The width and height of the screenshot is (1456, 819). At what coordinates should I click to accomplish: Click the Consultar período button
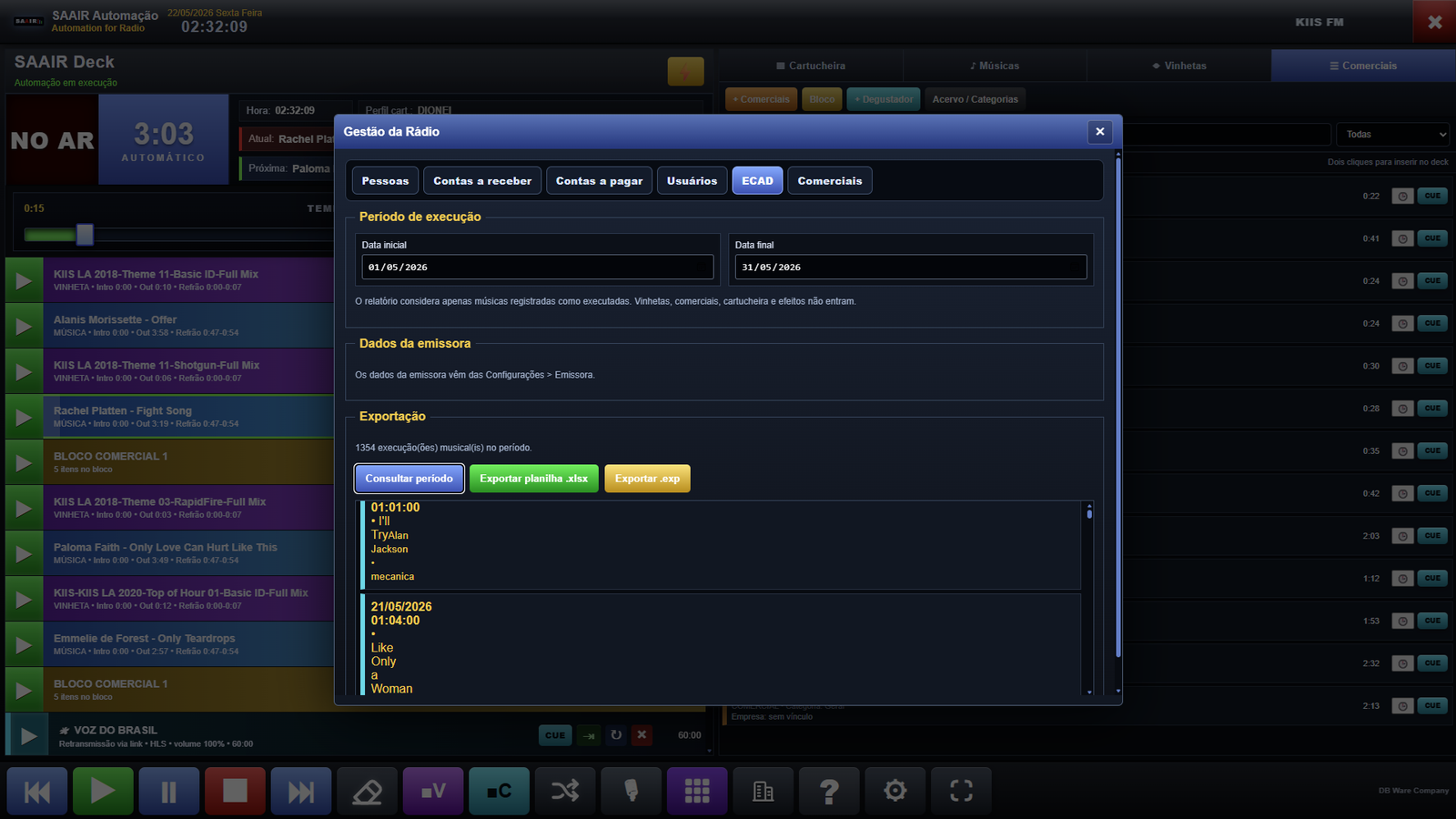pos(409,479)
